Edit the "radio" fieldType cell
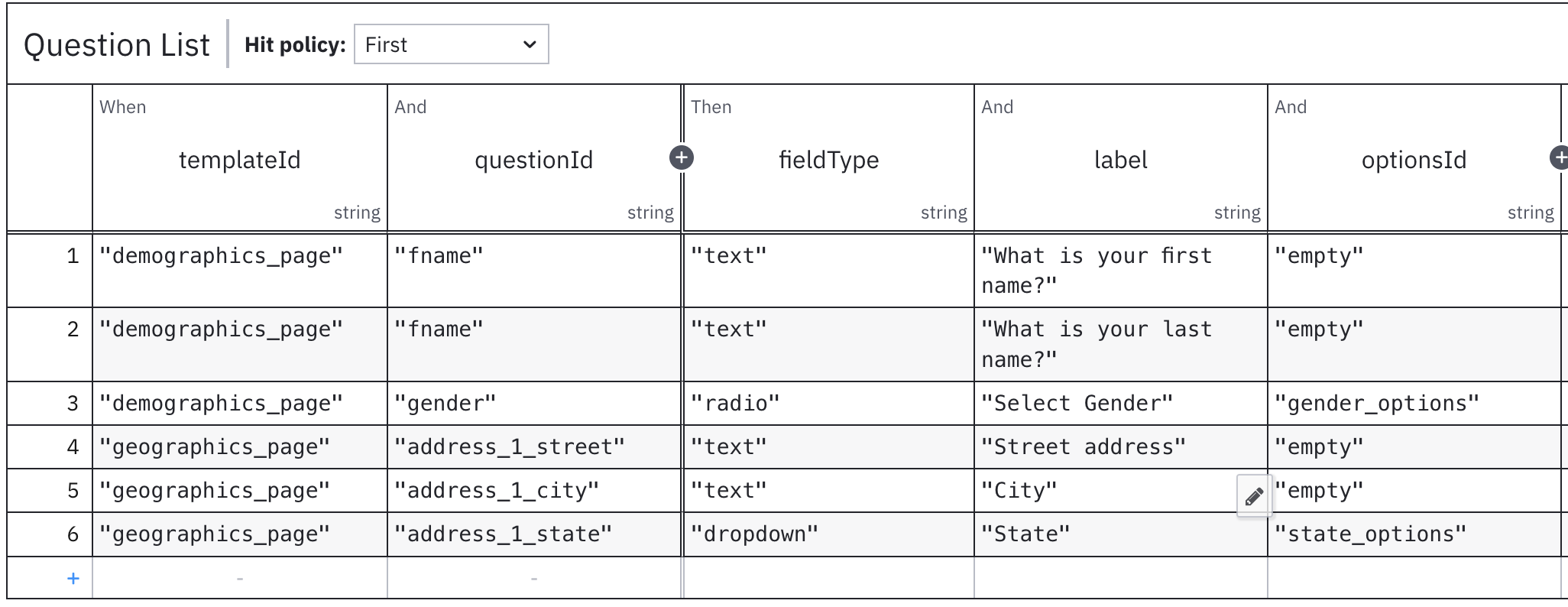Image resolution: width=1568 pixels, height=607 pixels. [829, 403]
